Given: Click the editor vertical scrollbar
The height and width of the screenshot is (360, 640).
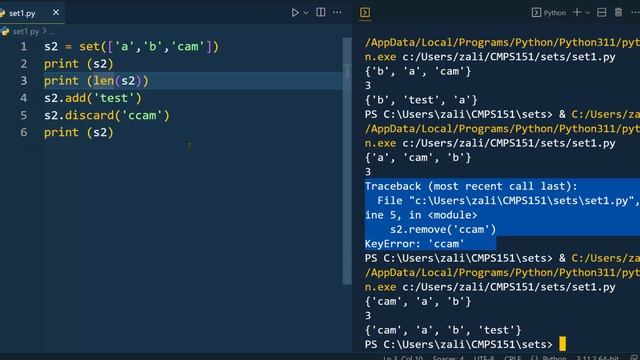Looking at the screenshot, I should click(x=347, y=161).
